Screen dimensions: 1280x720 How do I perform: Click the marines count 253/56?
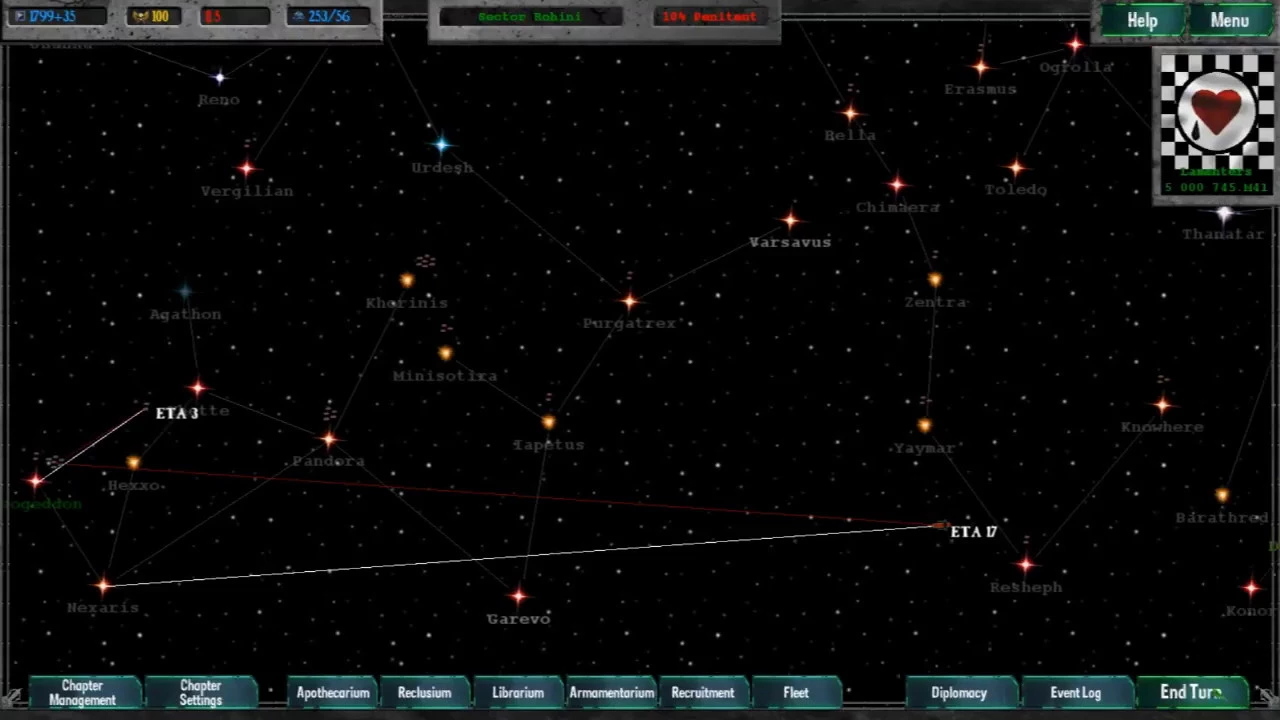click(x=328, y=16)
